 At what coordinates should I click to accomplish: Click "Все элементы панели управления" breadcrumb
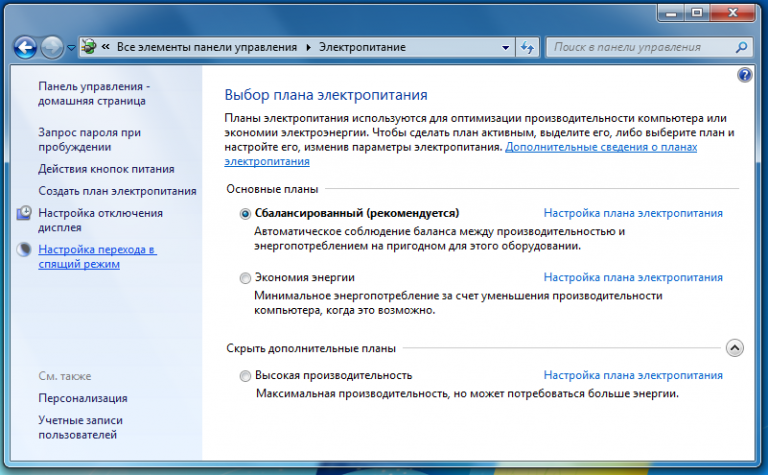point(208,47)
